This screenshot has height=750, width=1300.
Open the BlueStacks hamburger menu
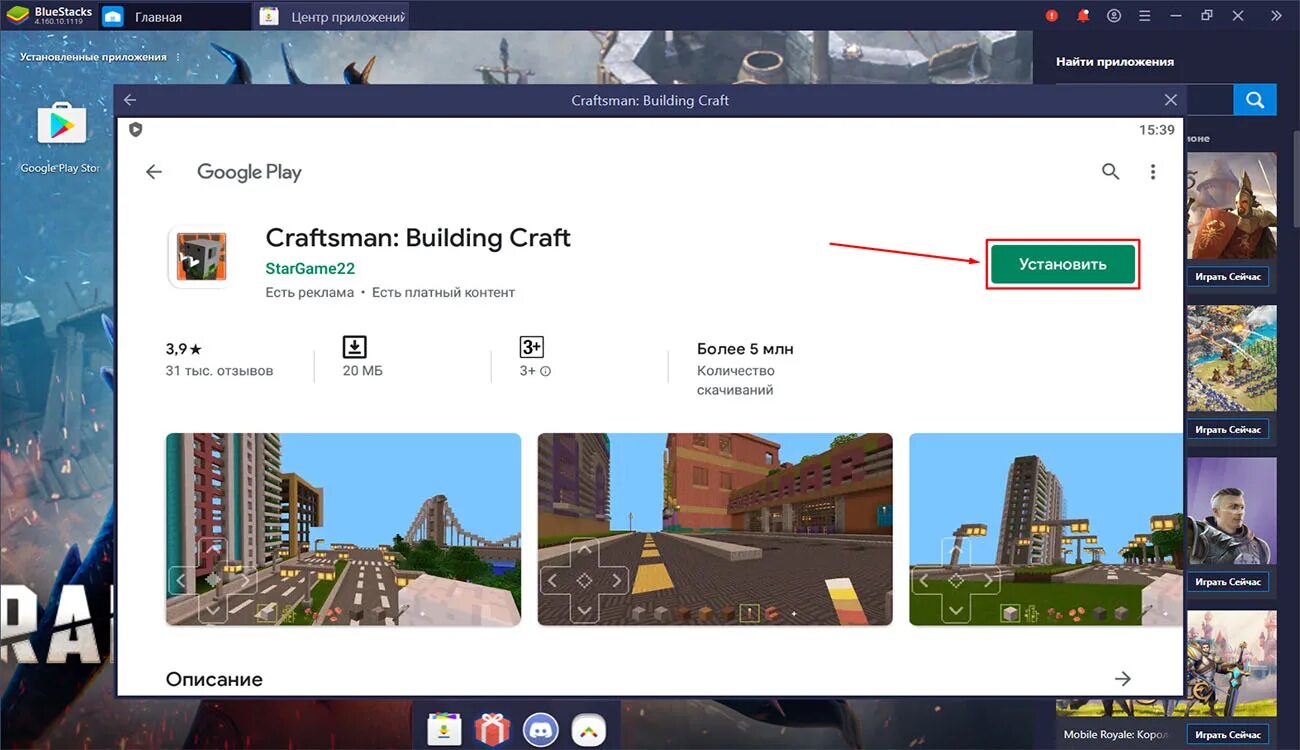1145,16
